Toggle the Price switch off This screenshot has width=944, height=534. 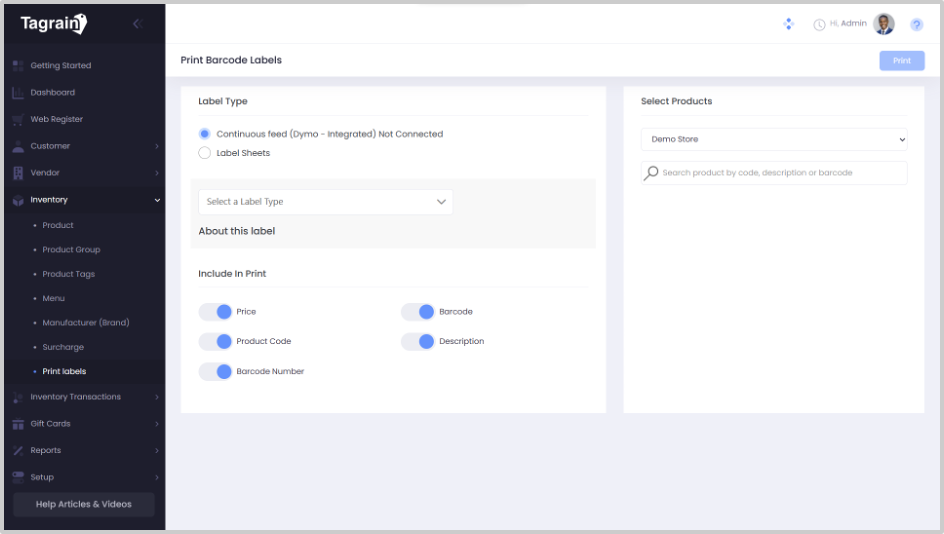[215, 312]
